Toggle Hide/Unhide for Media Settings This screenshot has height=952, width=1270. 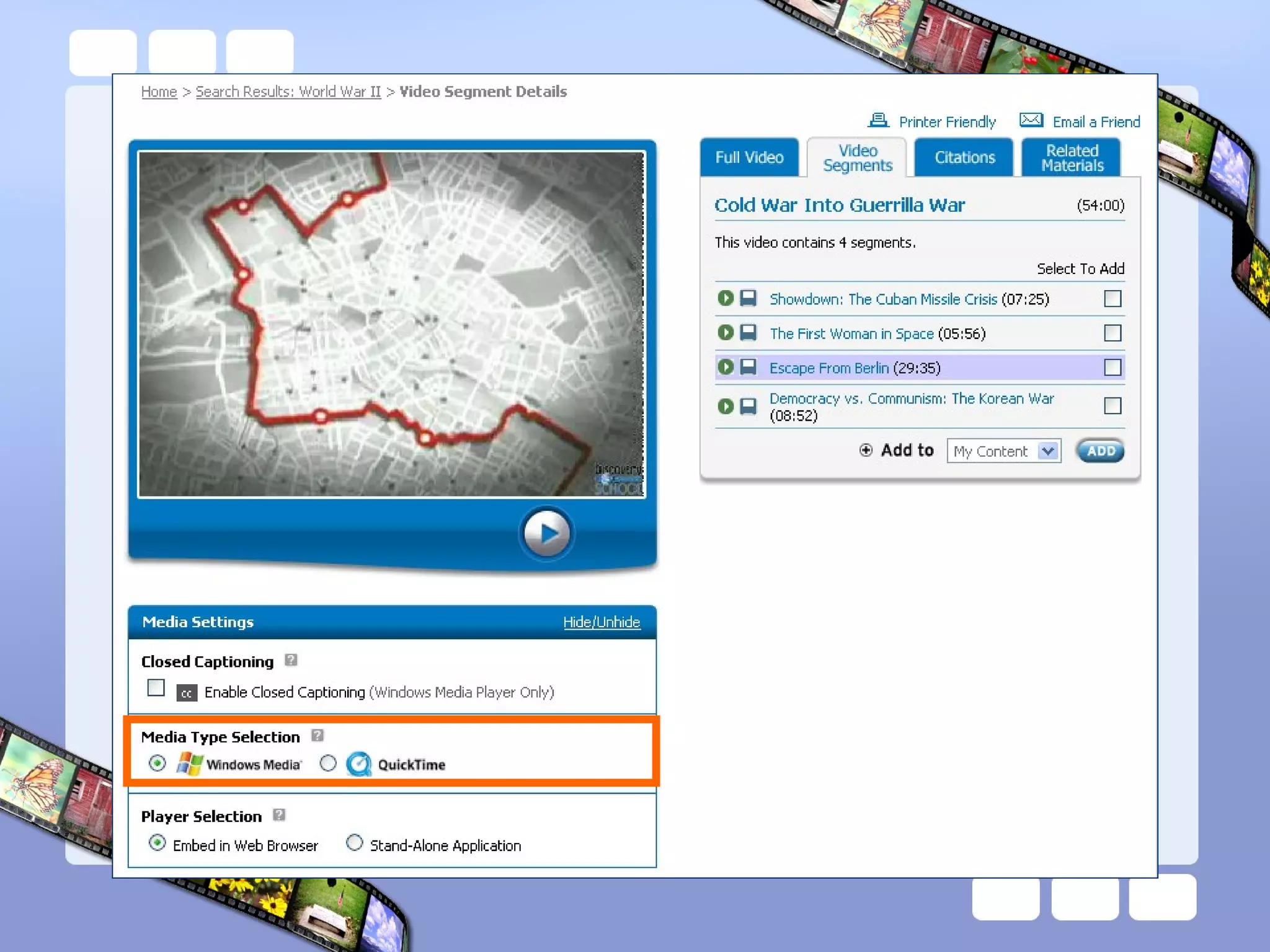pyautogui.click(x=601, y=622)
